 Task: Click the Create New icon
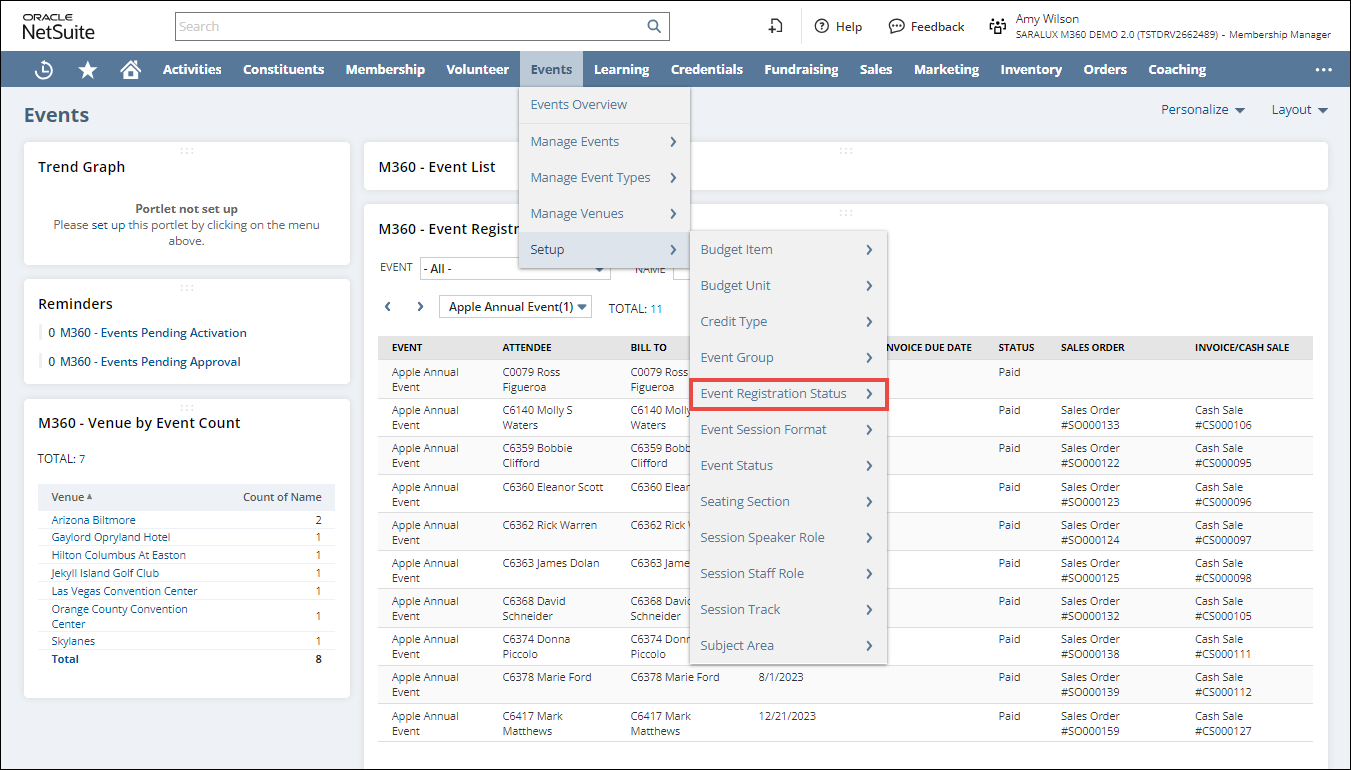click(775, 27)
